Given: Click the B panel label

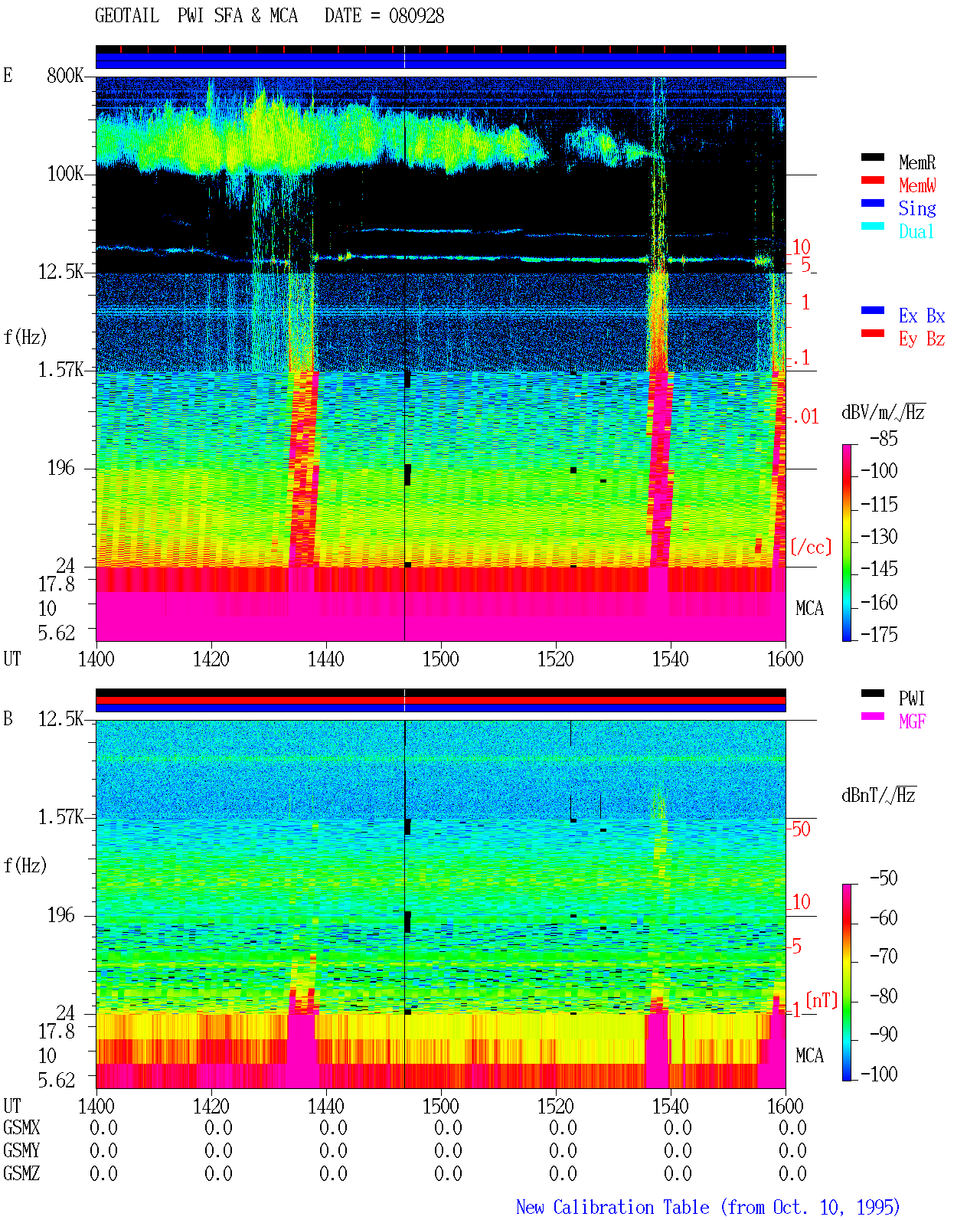Looking at the screenshot, I should (x=8, y=718).
